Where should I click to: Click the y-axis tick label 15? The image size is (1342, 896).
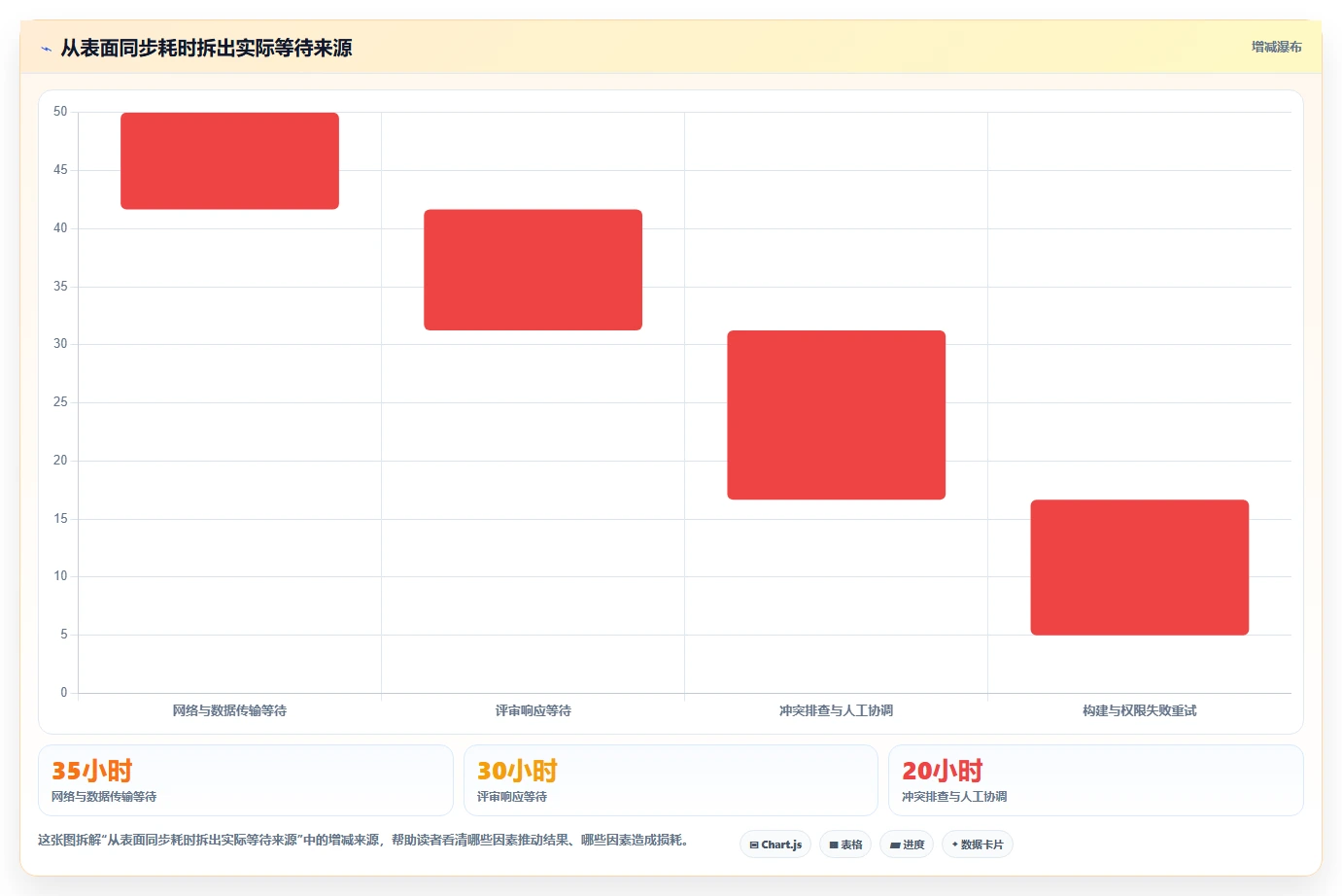click(x=60, y=519)
